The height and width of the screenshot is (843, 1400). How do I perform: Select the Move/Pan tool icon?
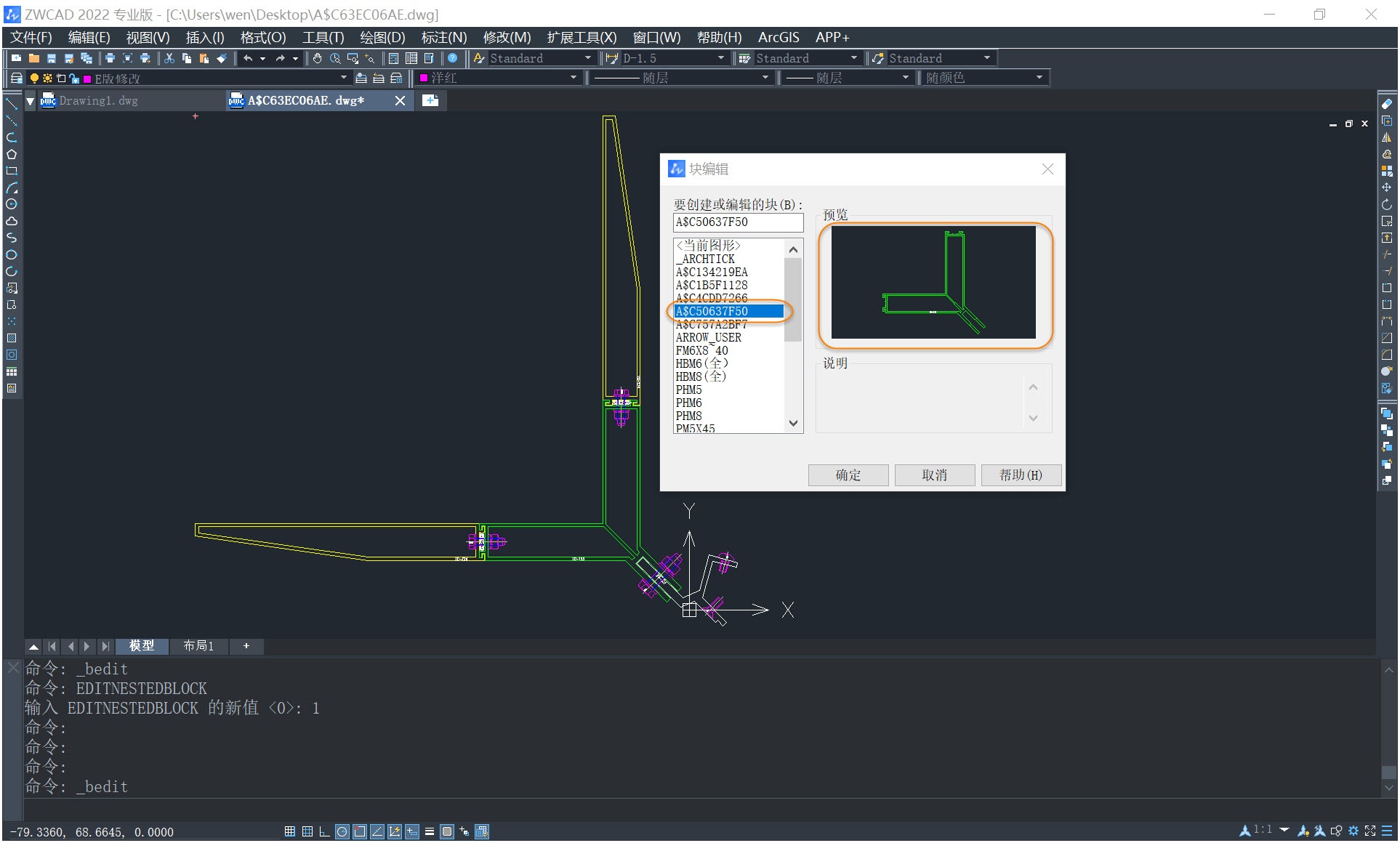(315, 61)
